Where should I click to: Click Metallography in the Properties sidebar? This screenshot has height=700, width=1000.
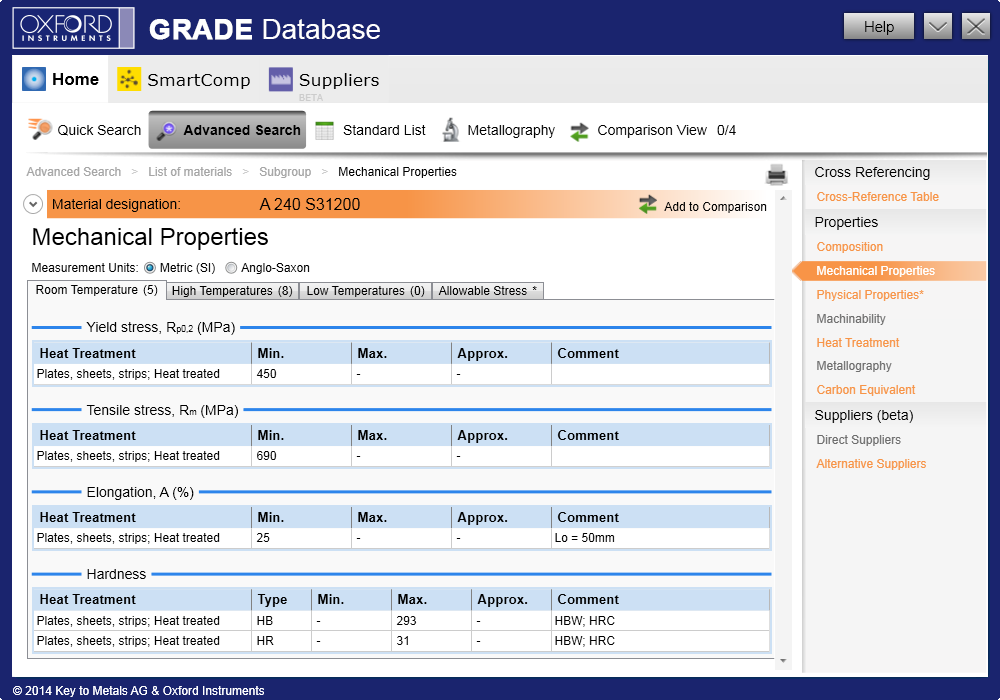(854, 366)
